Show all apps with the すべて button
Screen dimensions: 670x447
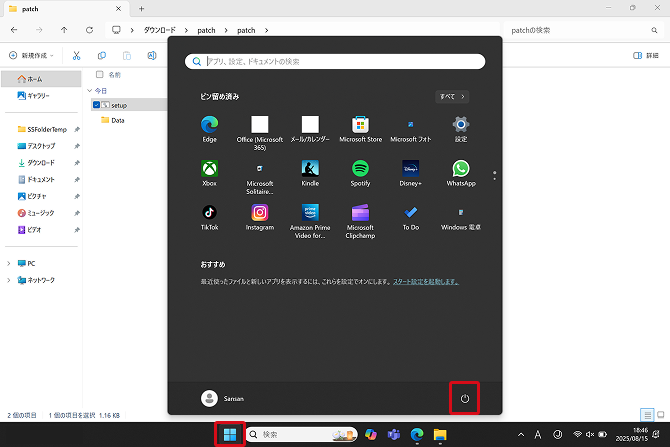(x=452, y=97)
